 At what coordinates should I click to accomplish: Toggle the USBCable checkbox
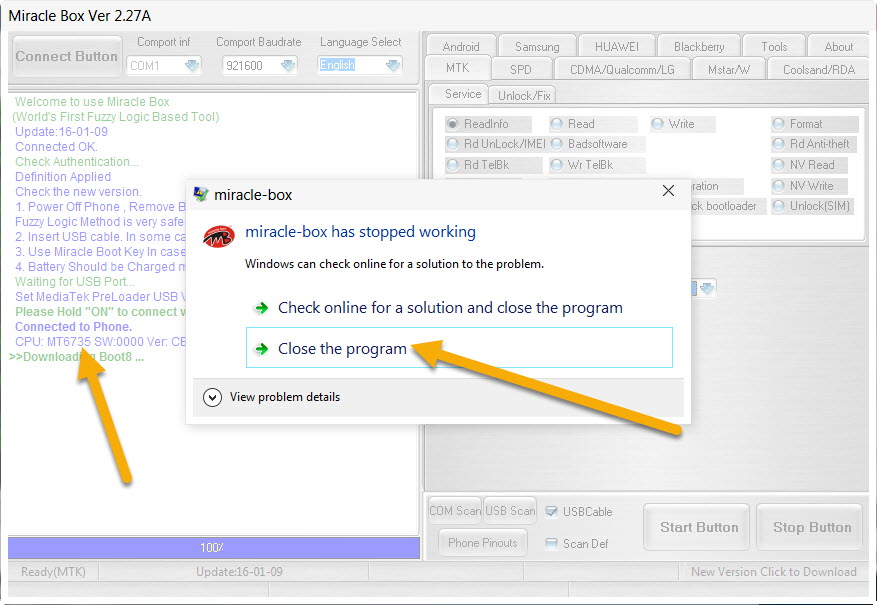[x=551, y=512]
